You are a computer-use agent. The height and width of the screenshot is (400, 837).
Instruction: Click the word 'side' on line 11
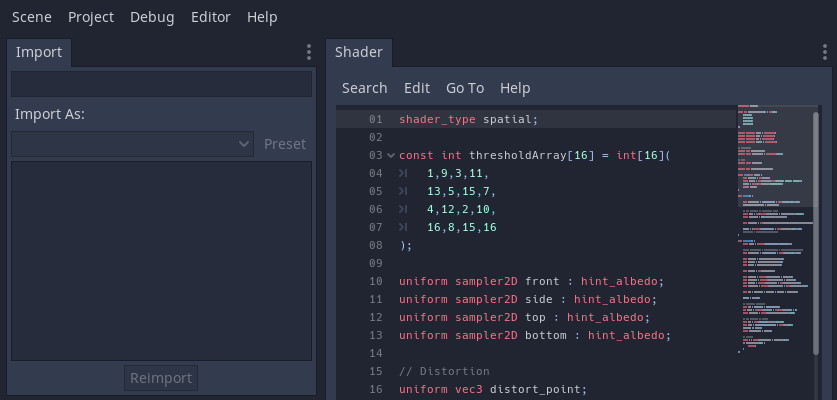539,300
